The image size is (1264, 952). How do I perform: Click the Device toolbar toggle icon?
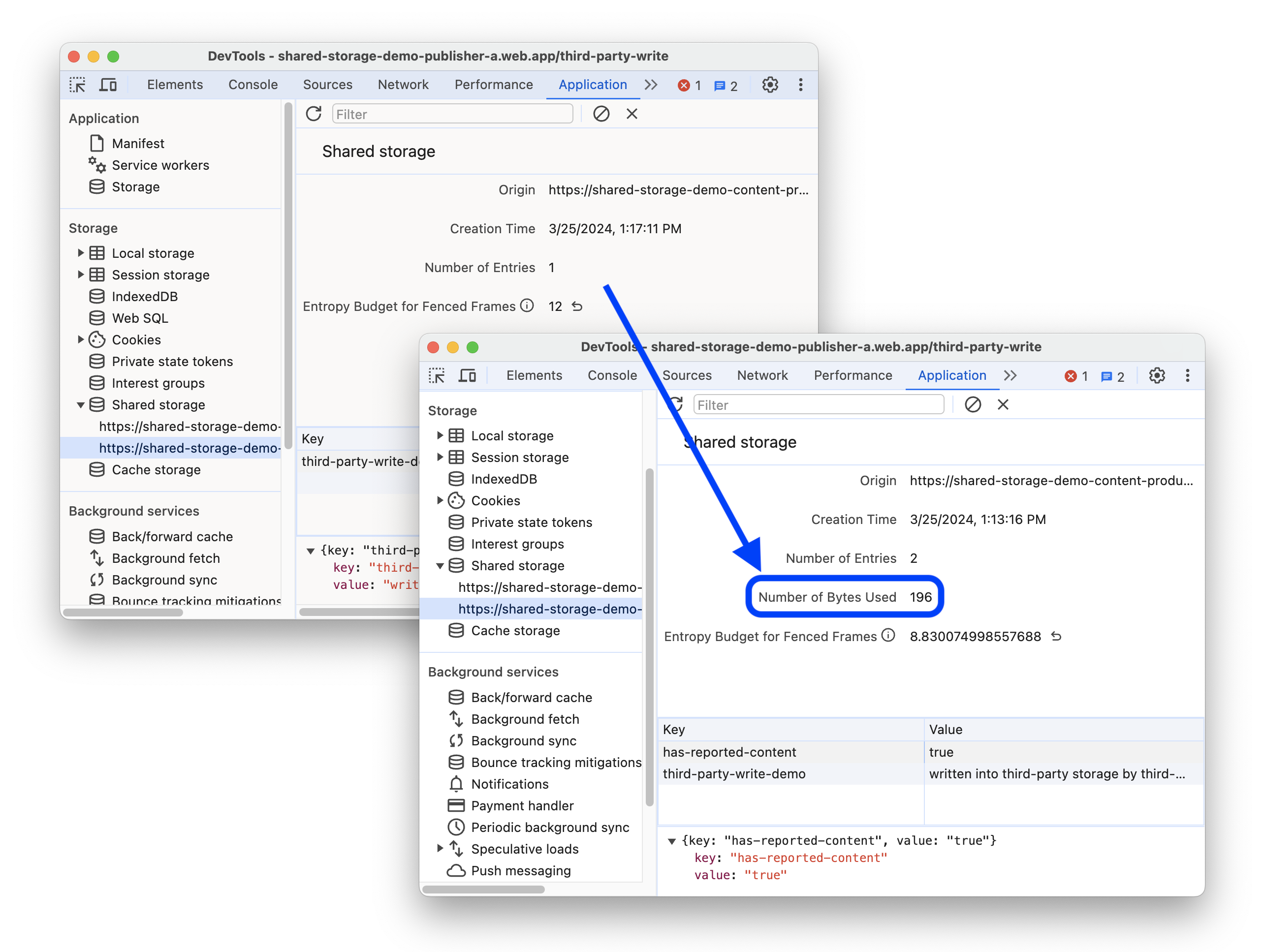point(107,85)
